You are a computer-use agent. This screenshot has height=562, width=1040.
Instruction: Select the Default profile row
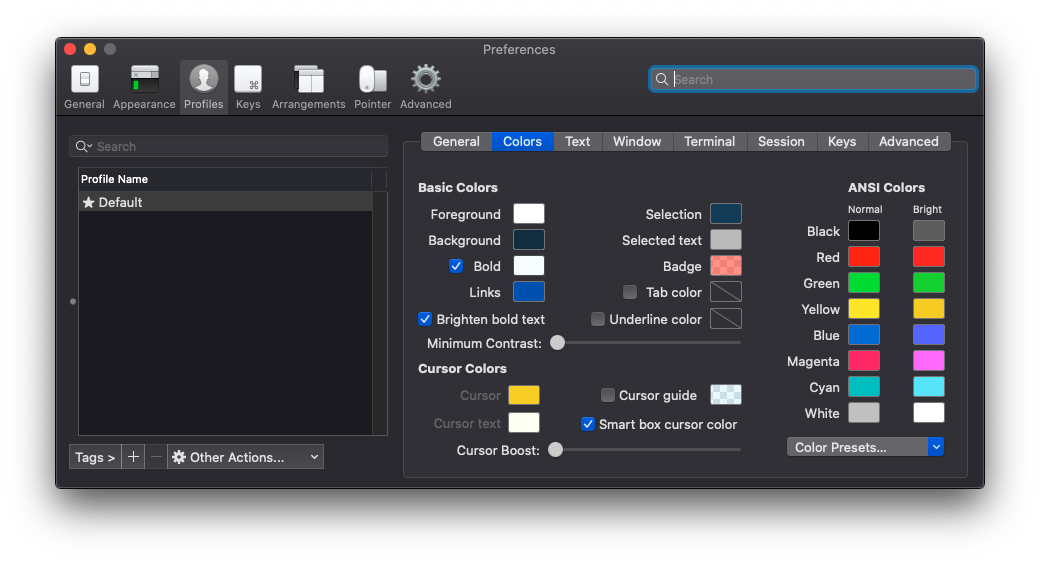(226, 202)
